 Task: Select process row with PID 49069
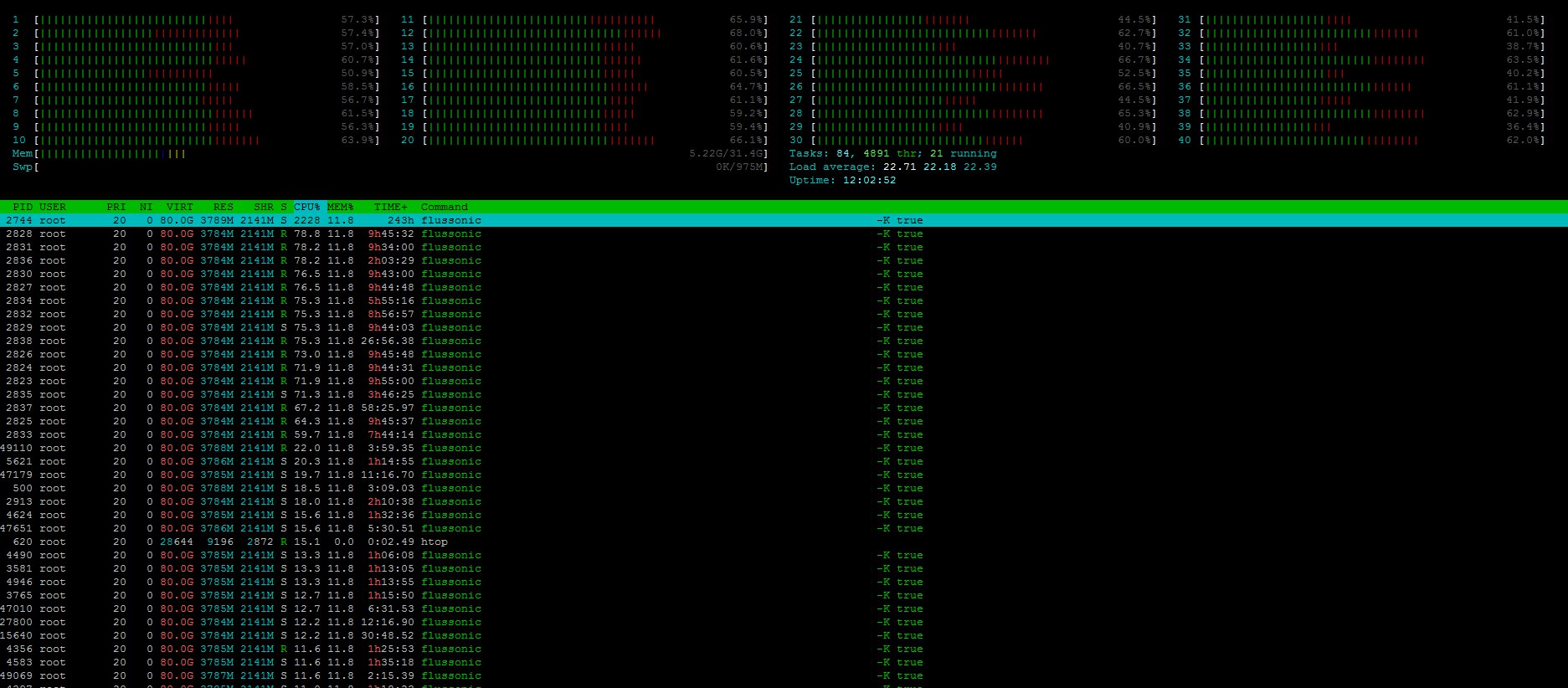[x=784, y=675]
